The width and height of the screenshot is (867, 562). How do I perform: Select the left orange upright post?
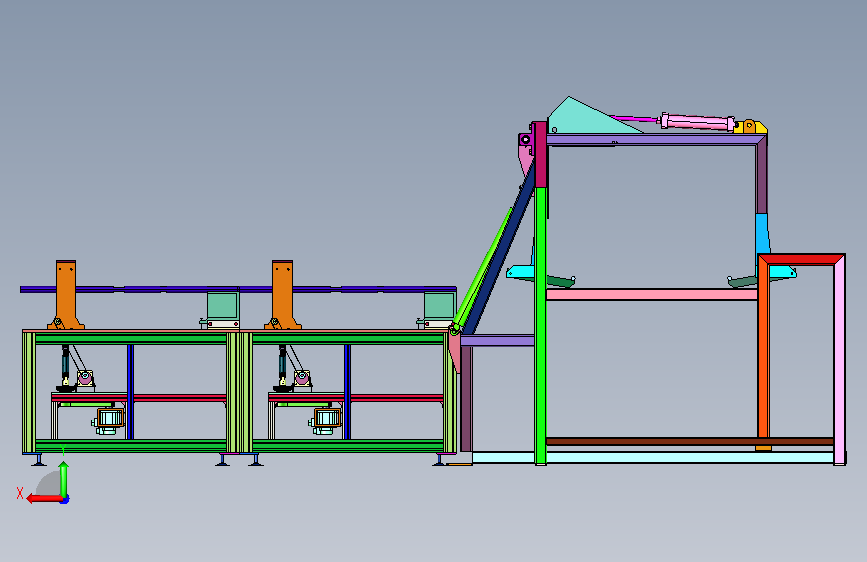66,295
